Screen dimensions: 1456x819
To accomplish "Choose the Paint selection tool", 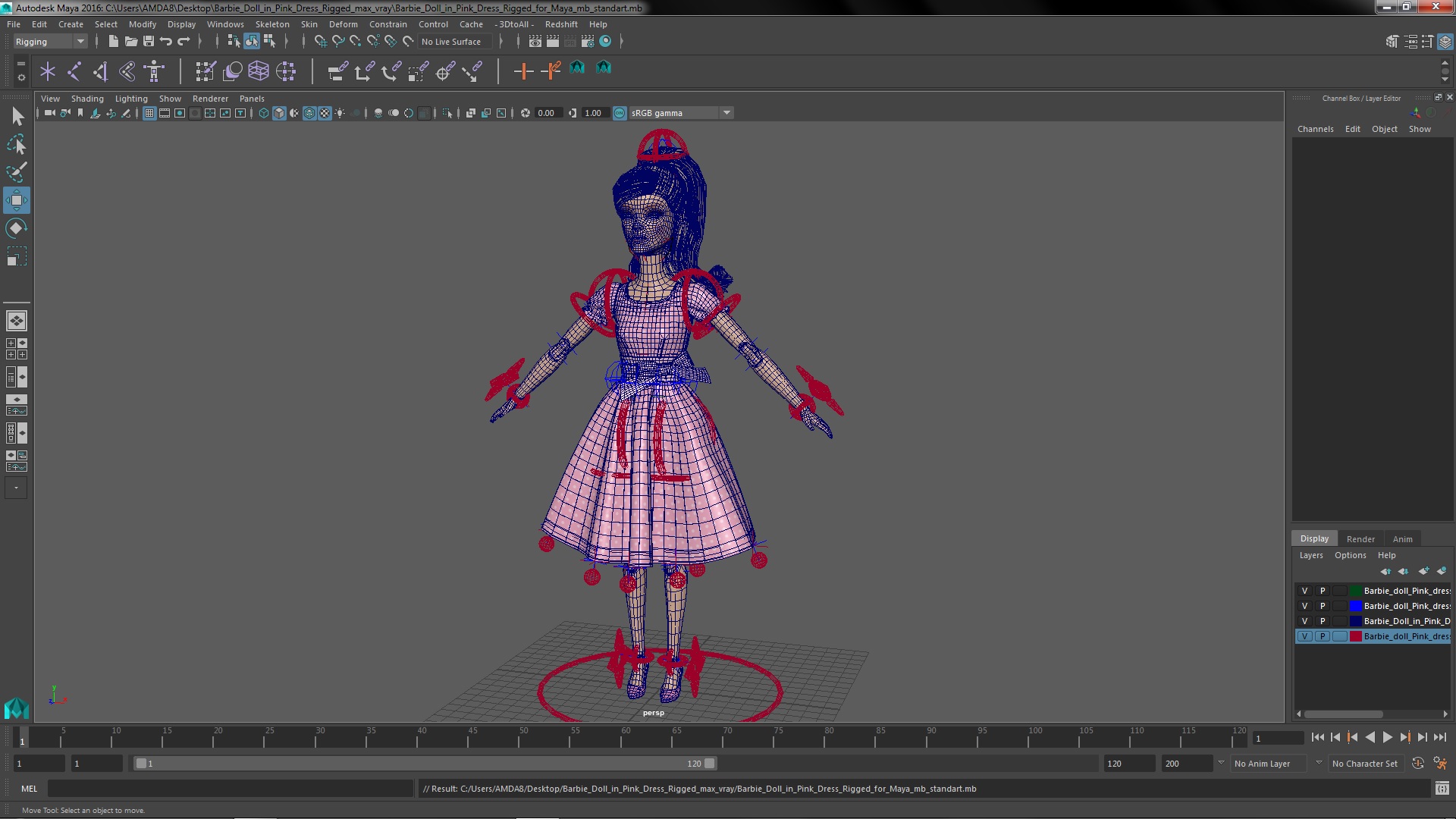I will [17, 172].
